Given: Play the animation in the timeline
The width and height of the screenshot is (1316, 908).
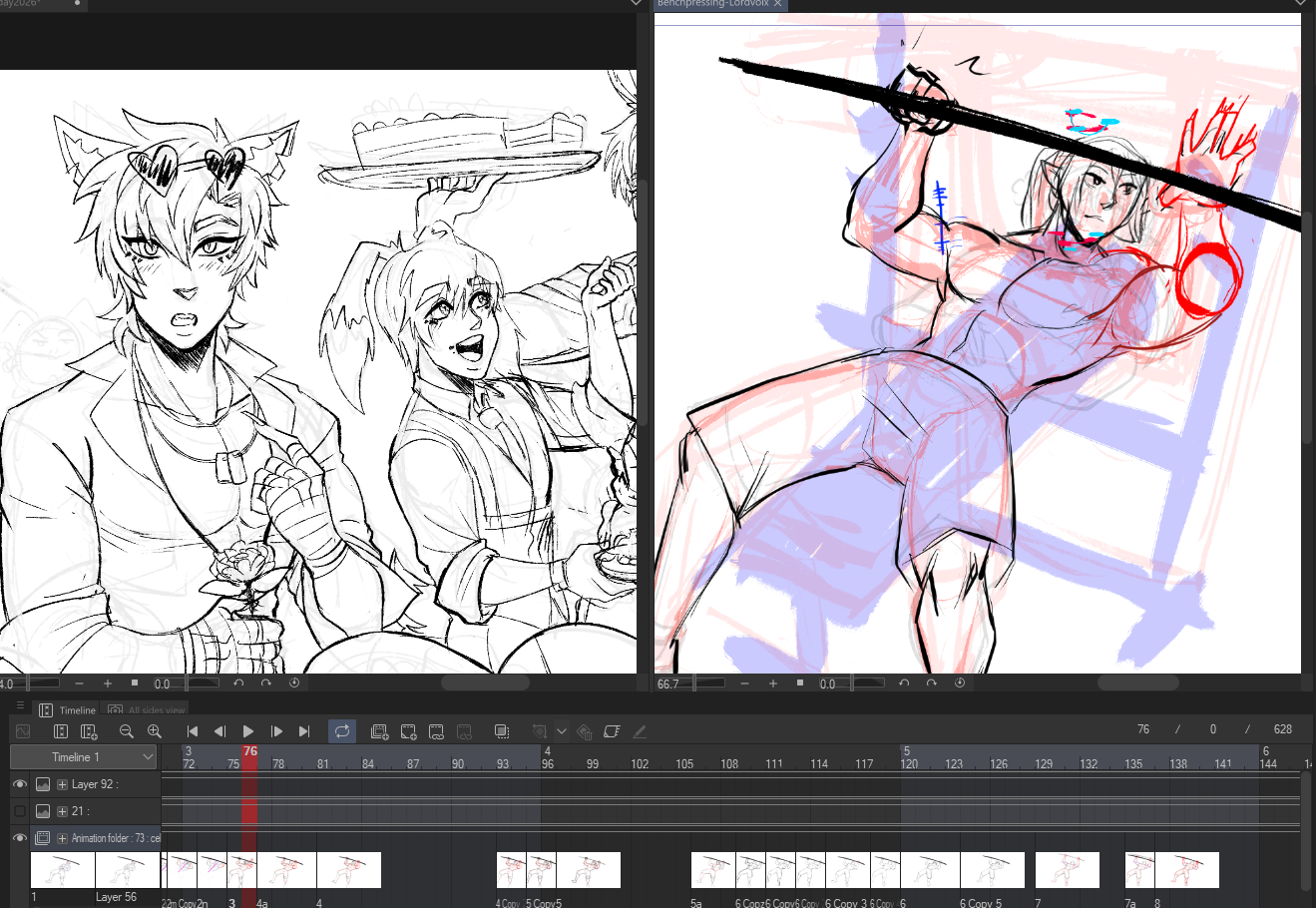Looking at the screenshot, I should [248, 731].
